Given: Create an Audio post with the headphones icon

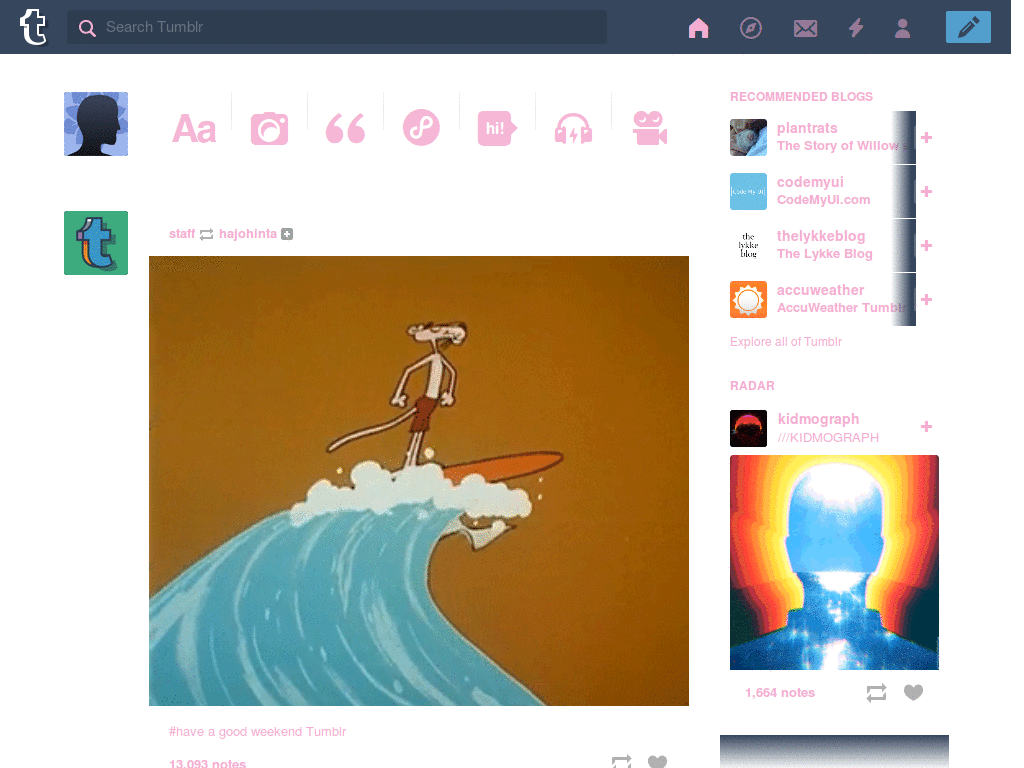Looking at the screenshot, I should click(573, 128).
